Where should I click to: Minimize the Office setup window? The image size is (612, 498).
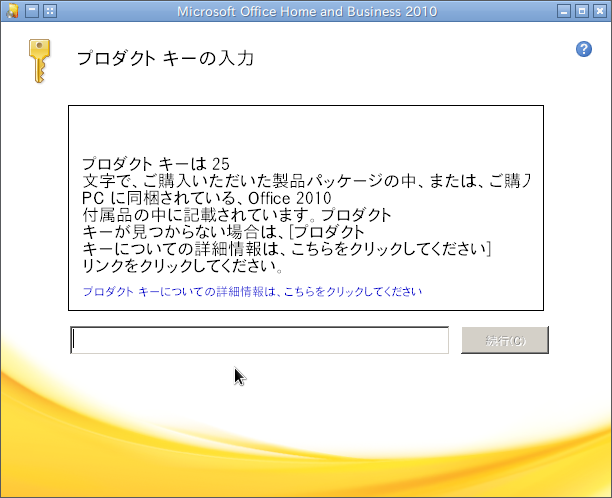[x=563, y=11]
